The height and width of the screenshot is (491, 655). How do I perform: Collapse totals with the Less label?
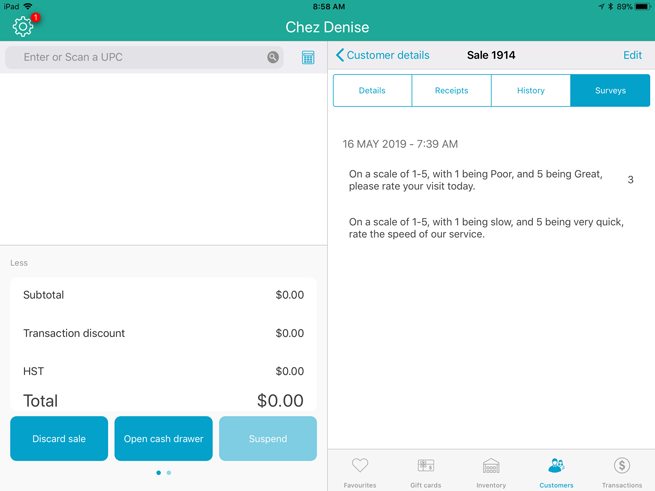point(19,263)
